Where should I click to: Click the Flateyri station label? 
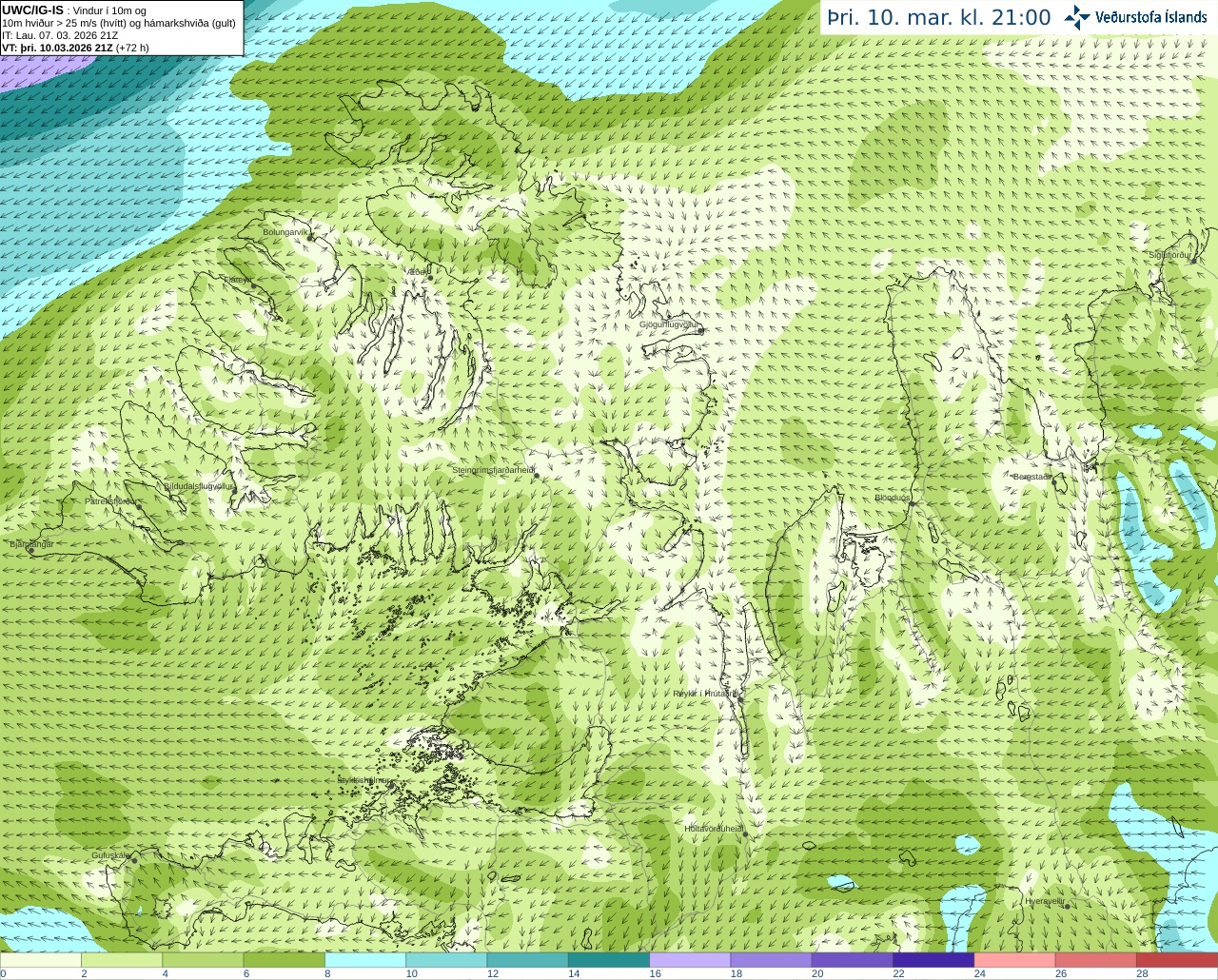pos(238,280)
